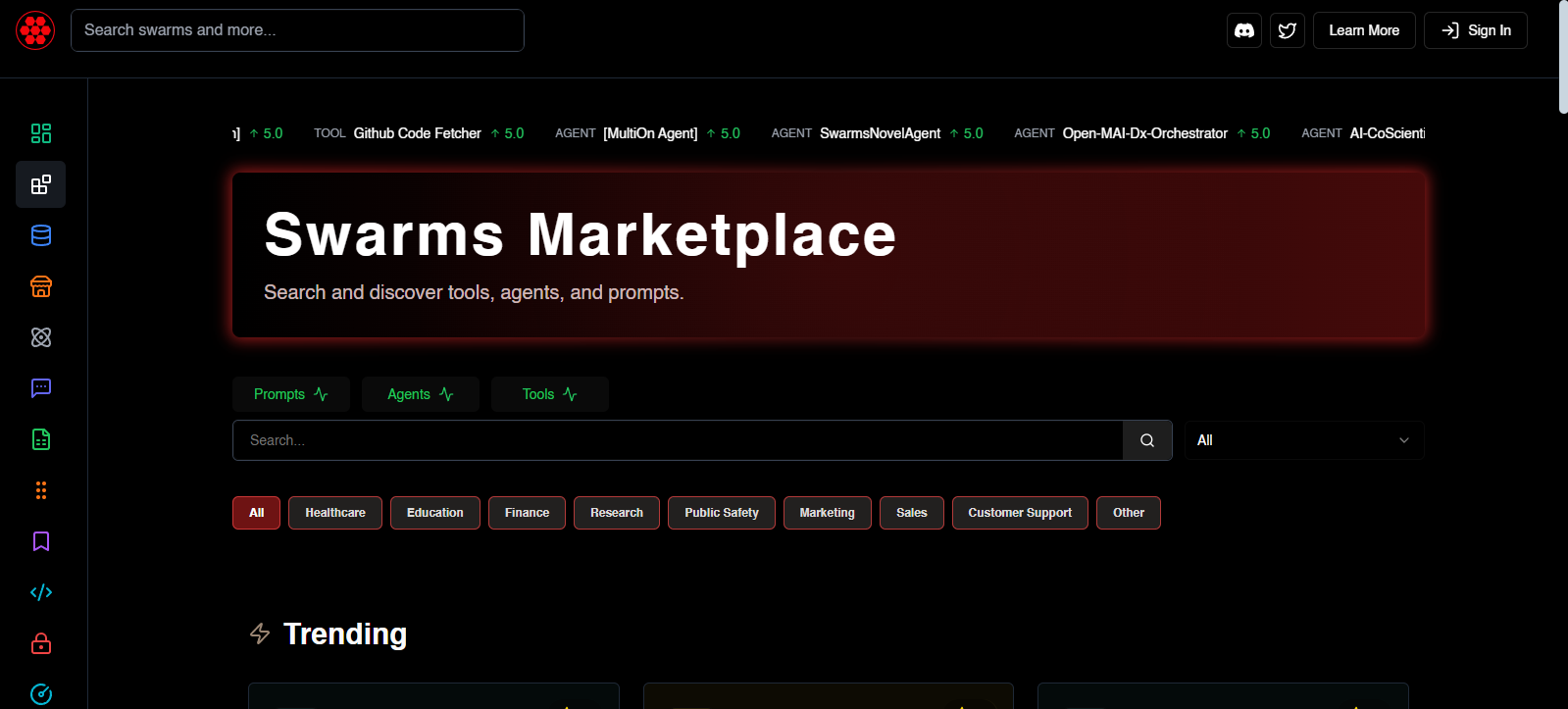Switch to the Prompts tab

291,394
